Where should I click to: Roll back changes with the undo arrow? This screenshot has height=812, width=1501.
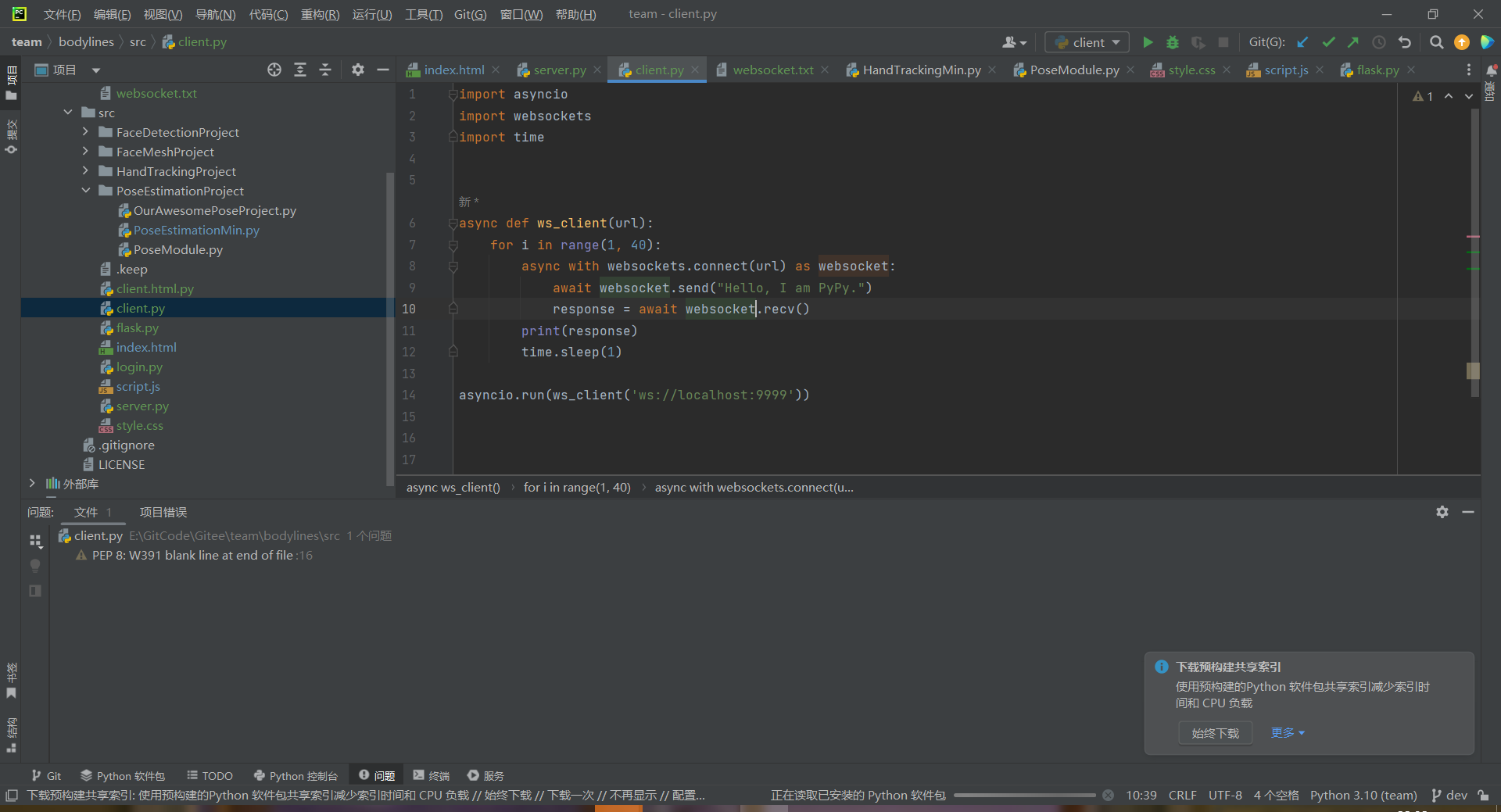pyautogui.click(x=1405, y=42)
